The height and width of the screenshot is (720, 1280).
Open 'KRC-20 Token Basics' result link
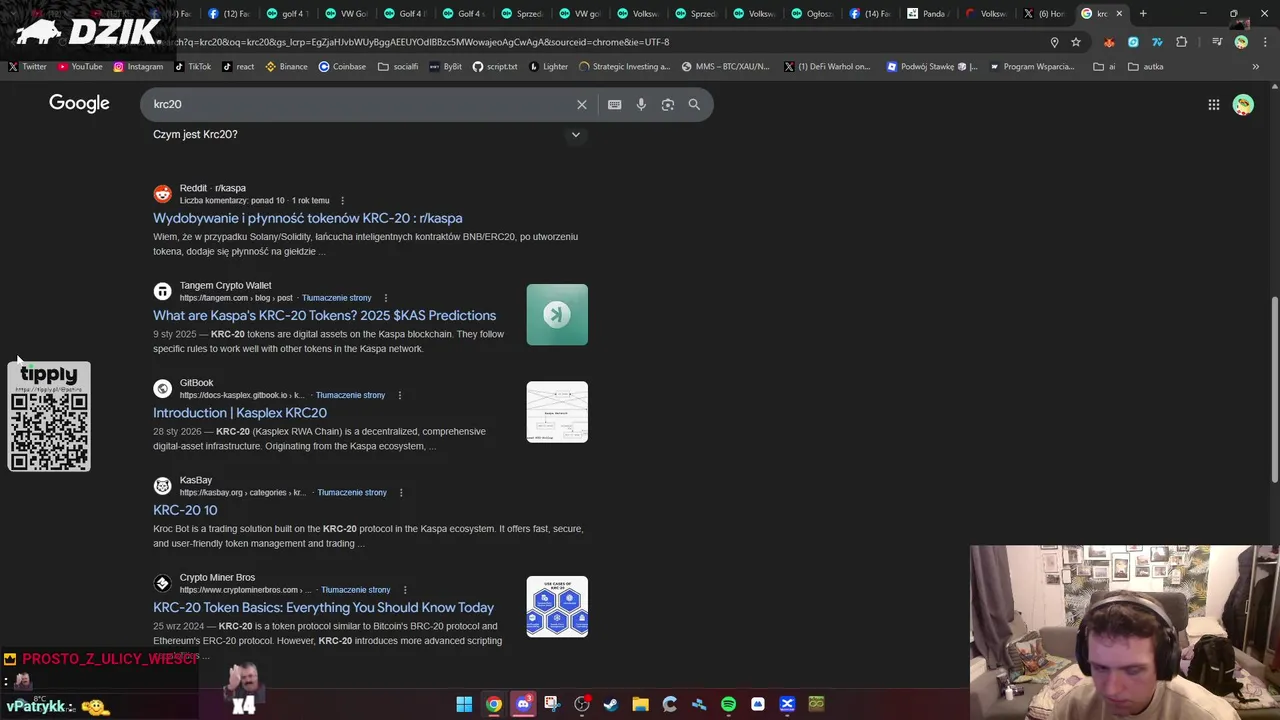pos(323,607)
